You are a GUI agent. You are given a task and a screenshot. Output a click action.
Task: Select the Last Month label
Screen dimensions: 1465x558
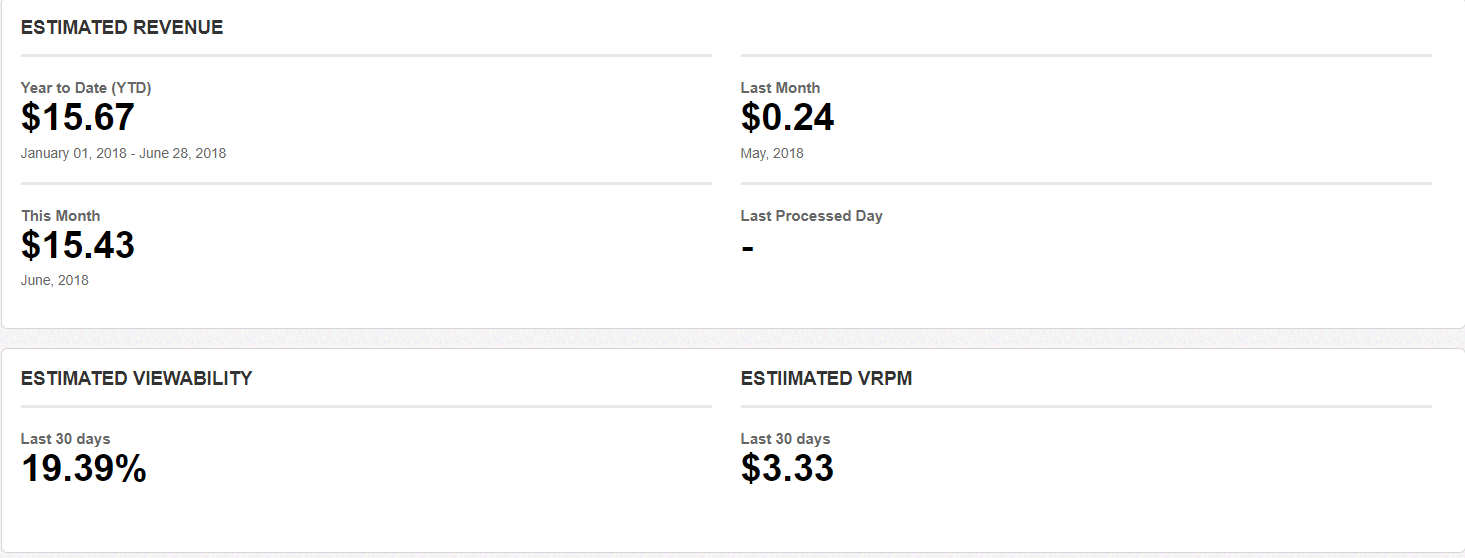click(780, 88)
